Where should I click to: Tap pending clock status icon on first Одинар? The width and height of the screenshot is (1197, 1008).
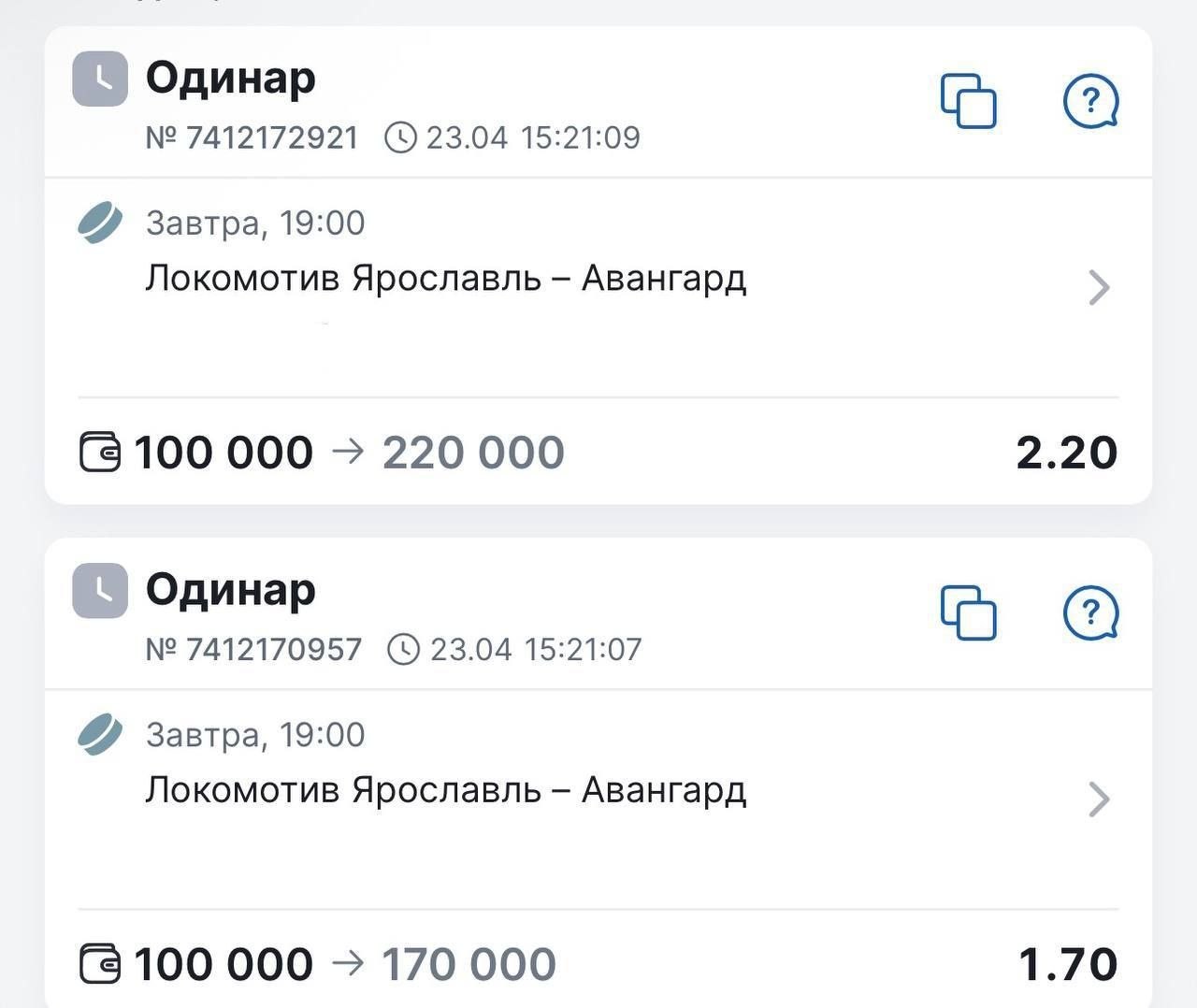point(100,79)
